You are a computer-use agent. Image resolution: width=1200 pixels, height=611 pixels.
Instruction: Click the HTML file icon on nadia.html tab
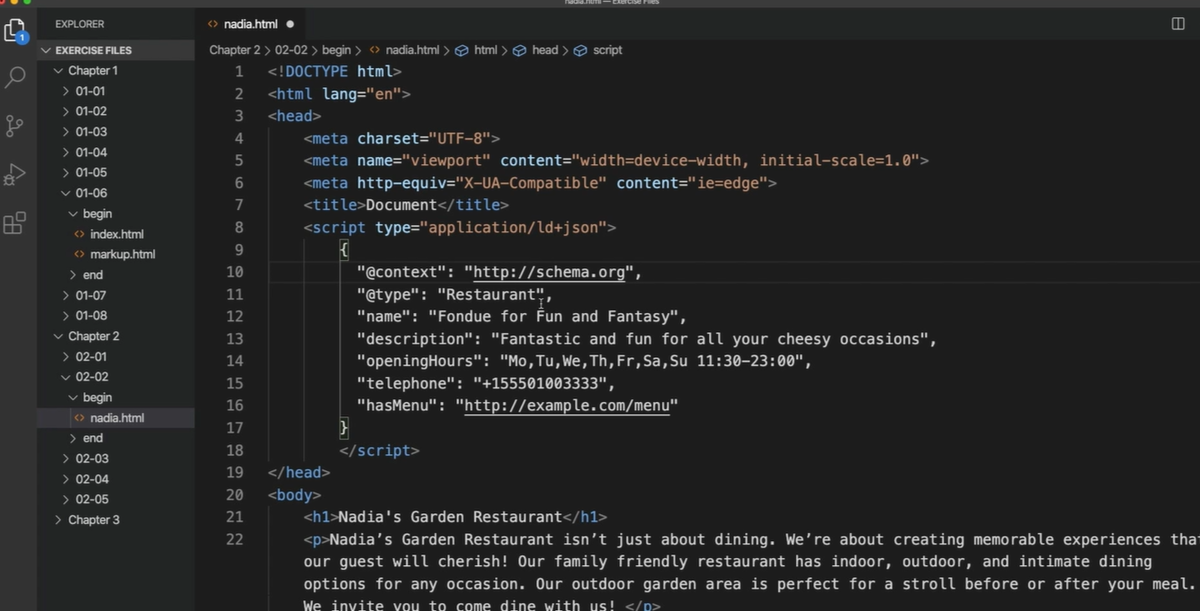click(213, 23)
